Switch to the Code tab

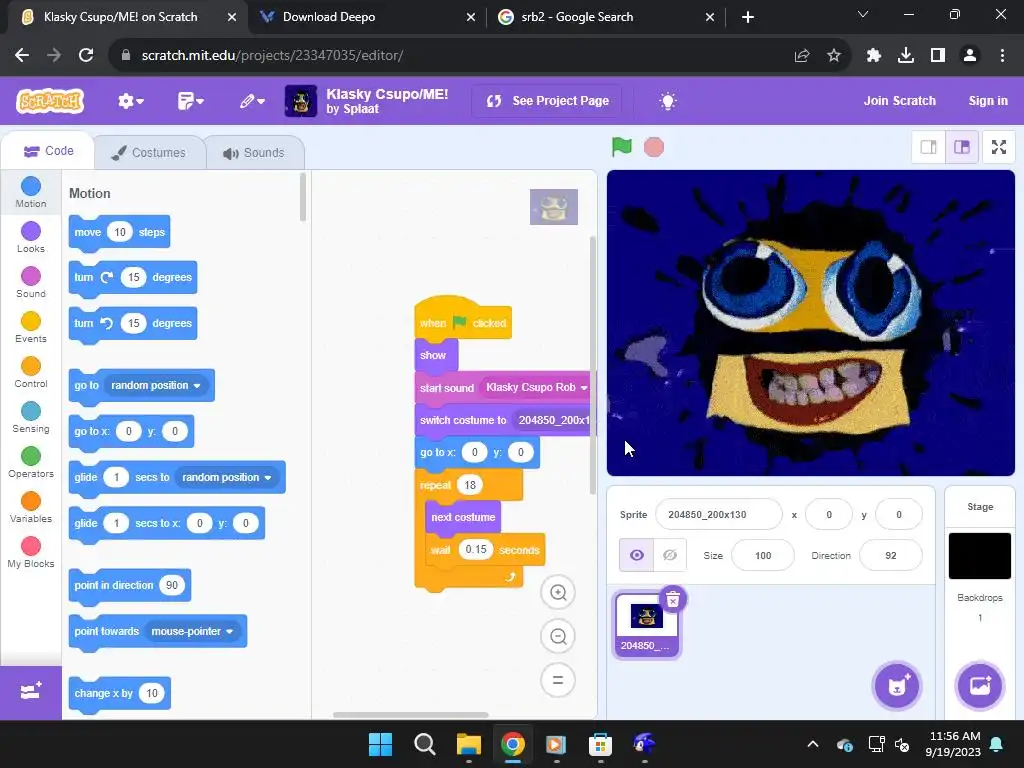(x=48, y=151)
